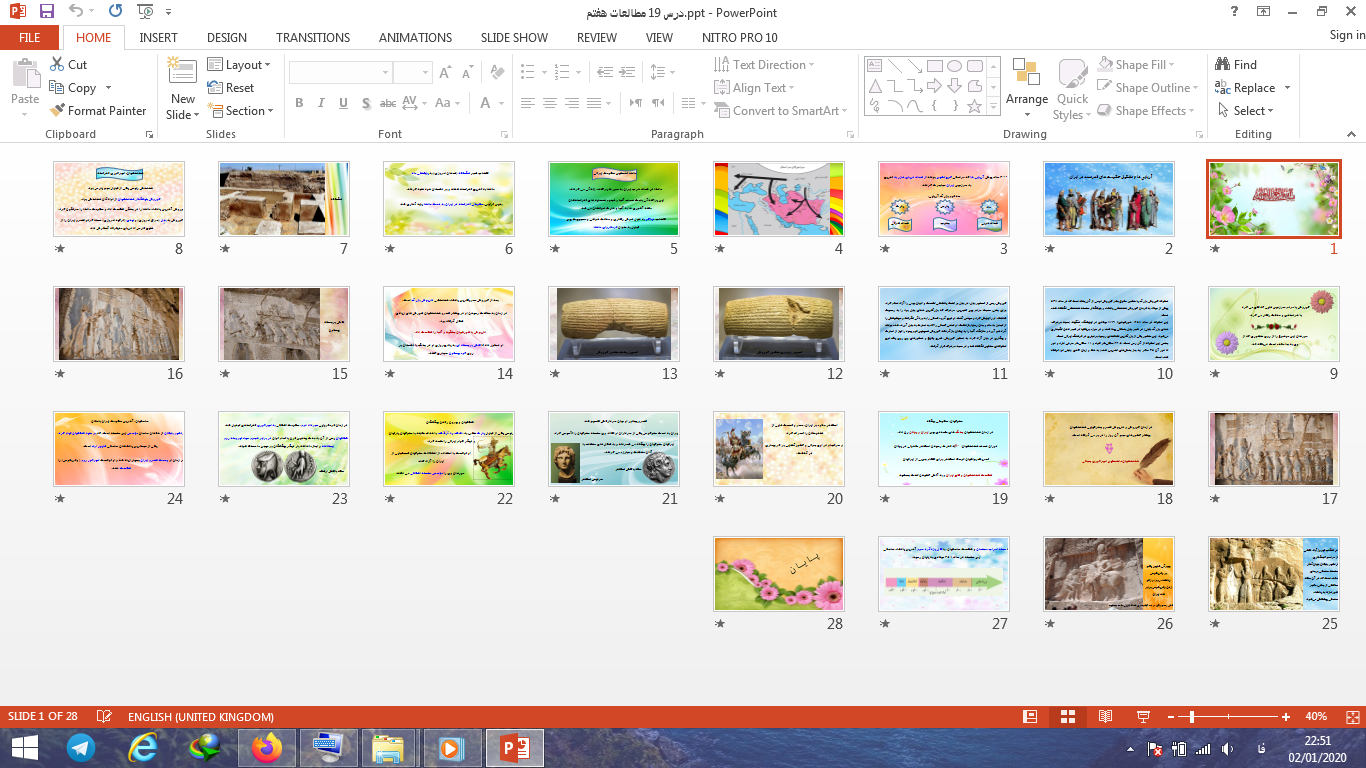Open the Section dropdown menu

[240, 111]
